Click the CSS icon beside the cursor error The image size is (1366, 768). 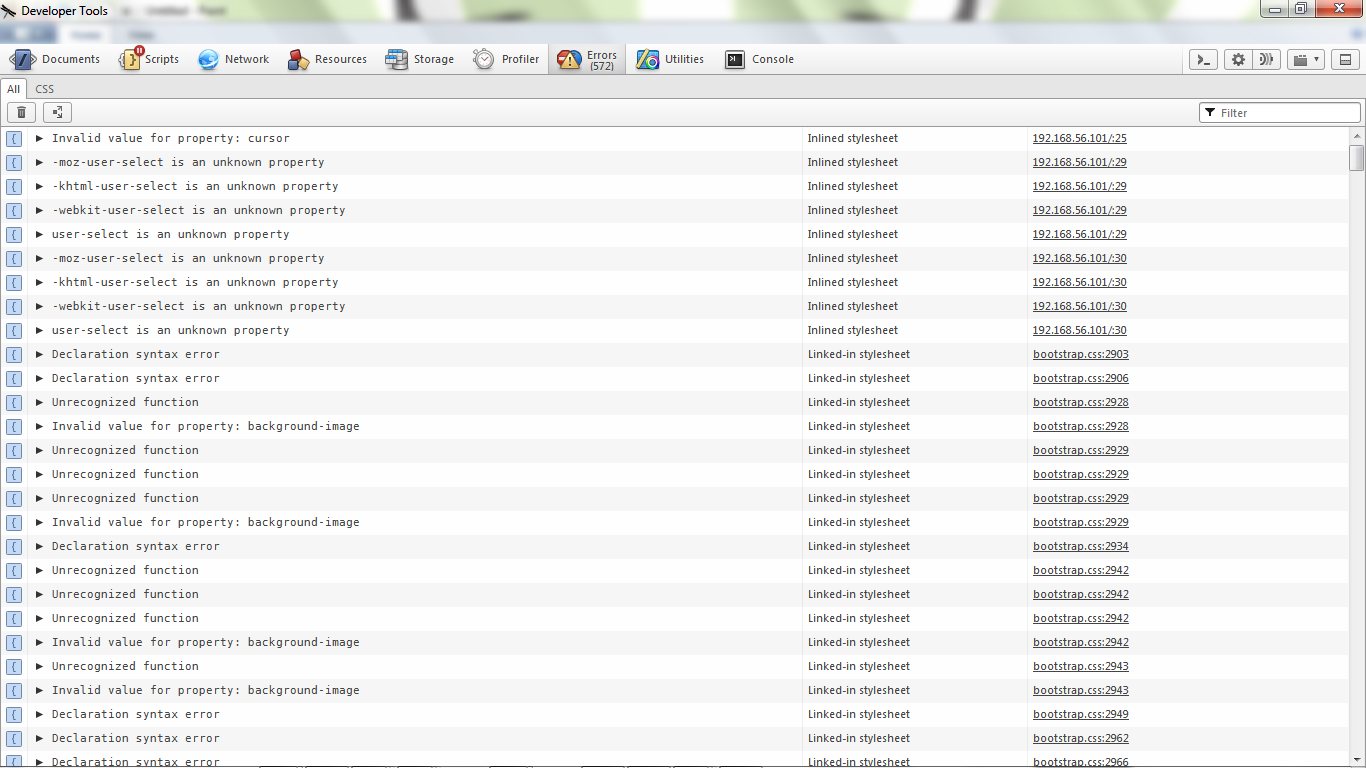tap(14, 139)
